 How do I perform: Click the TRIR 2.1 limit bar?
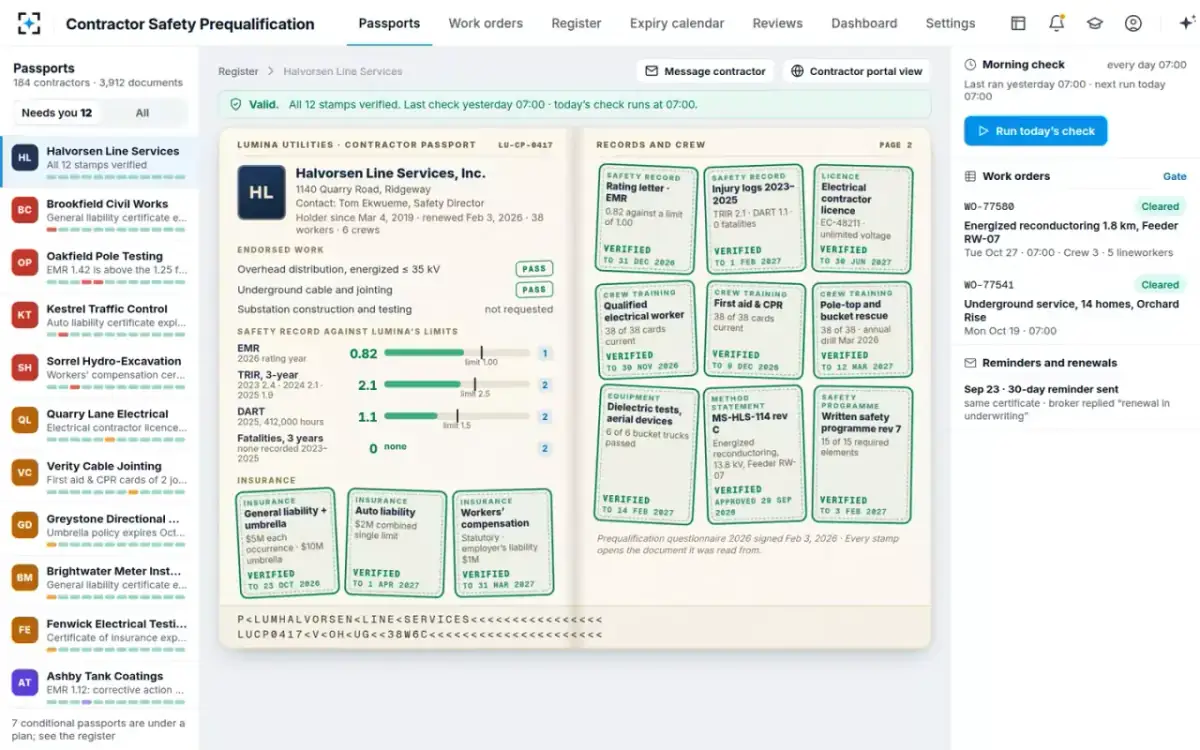(457, 385)
